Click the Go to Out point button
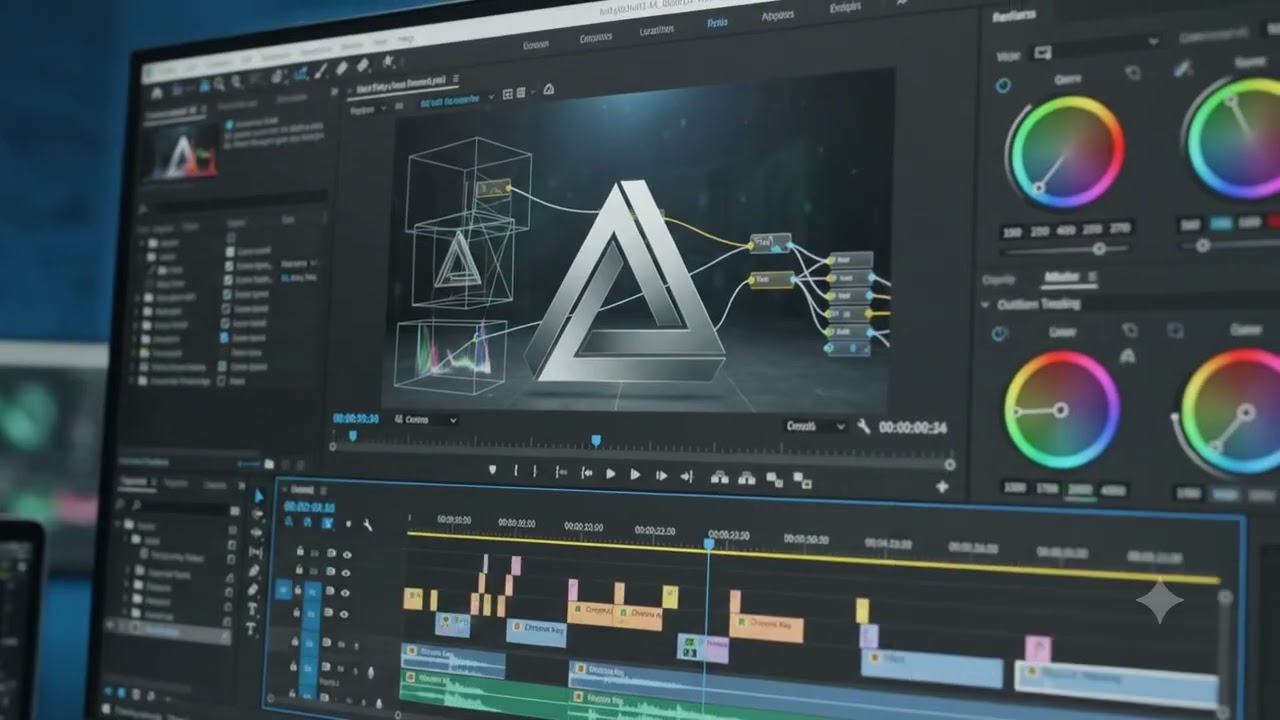This screenshot has width=1280, height=720. click(686, 476)
